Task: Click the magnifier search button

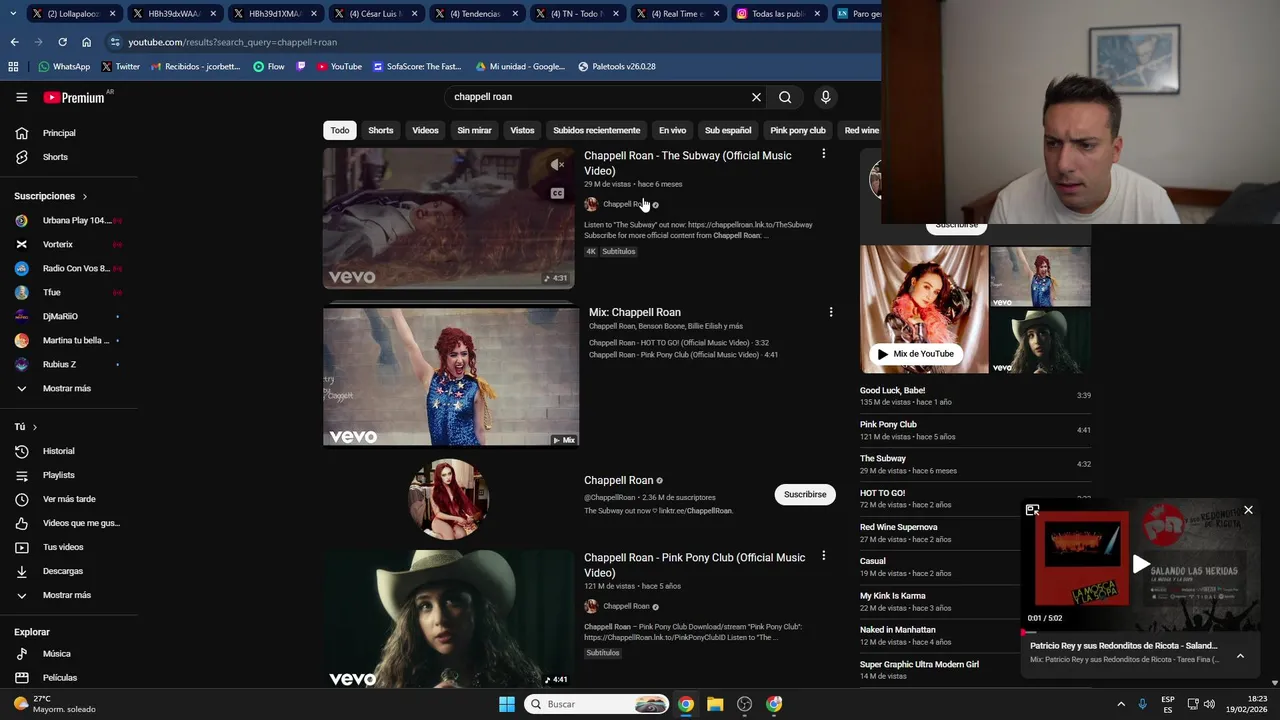Action: point(785,97)
